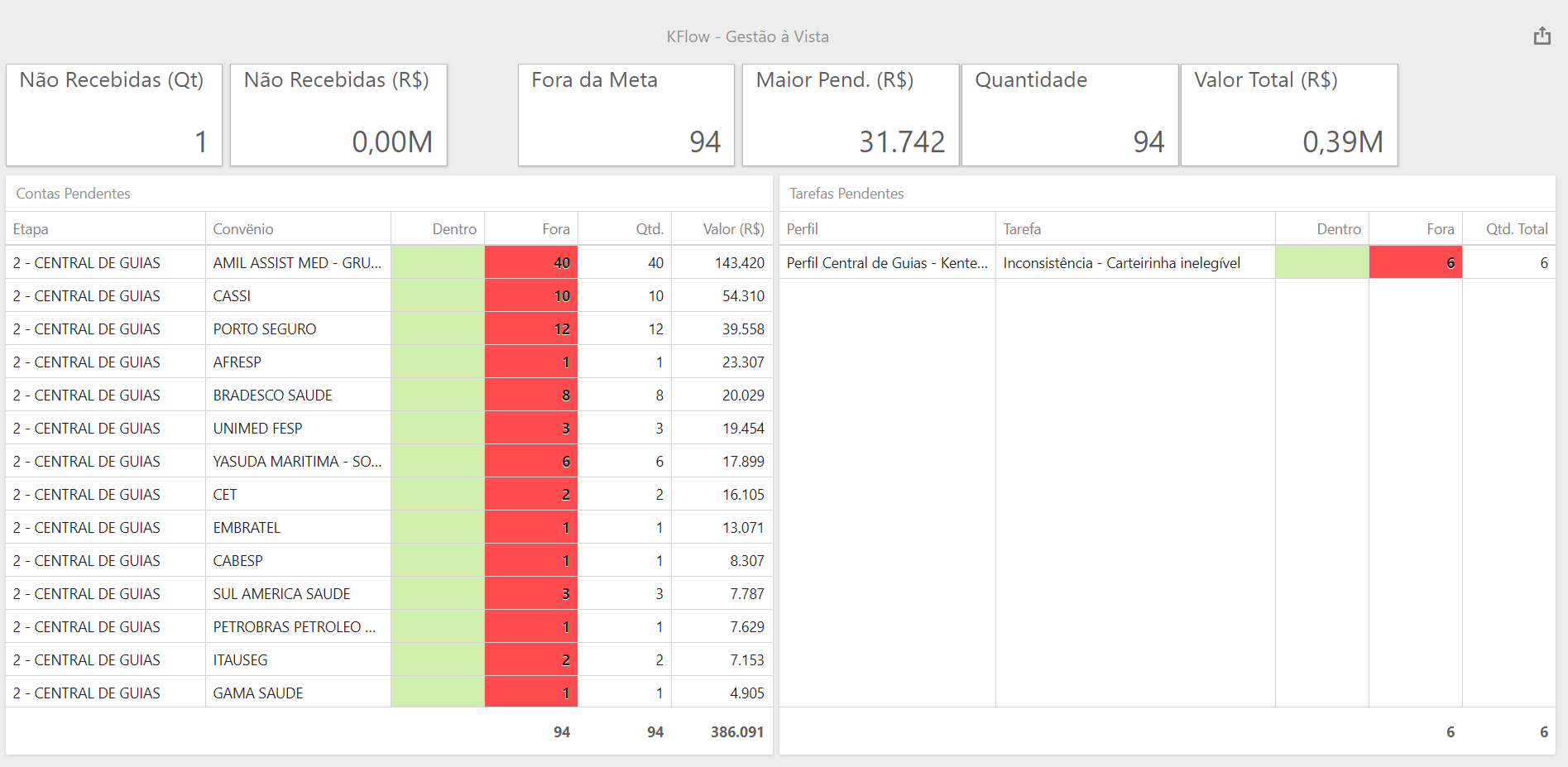Select the AMIL ASSIST MED - GRU... convênio cell
Image resolution: width=1568 pixels, height=767 pixels.
pos(298,262)
